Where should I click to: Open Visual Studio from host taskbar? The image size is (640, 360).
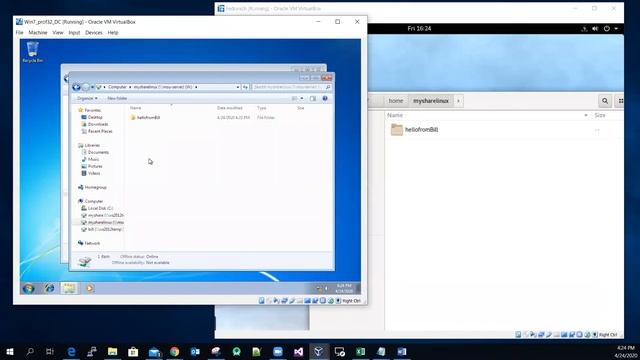(298, 351)
